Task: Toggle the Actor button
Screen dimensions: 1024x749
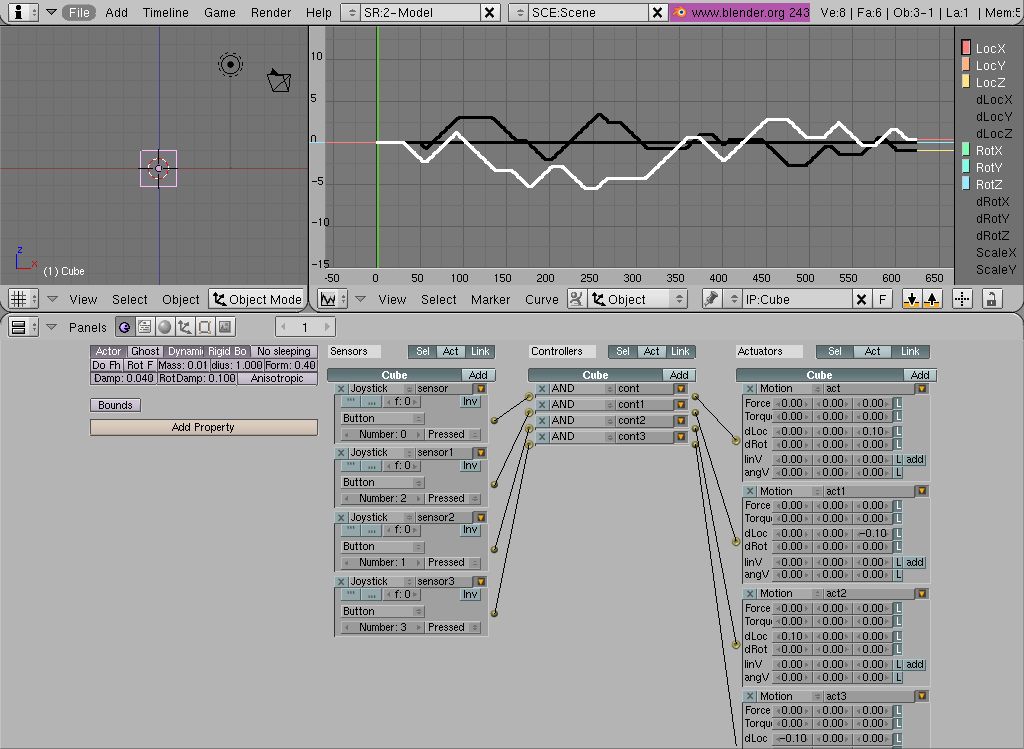Action: pos(108,351)
